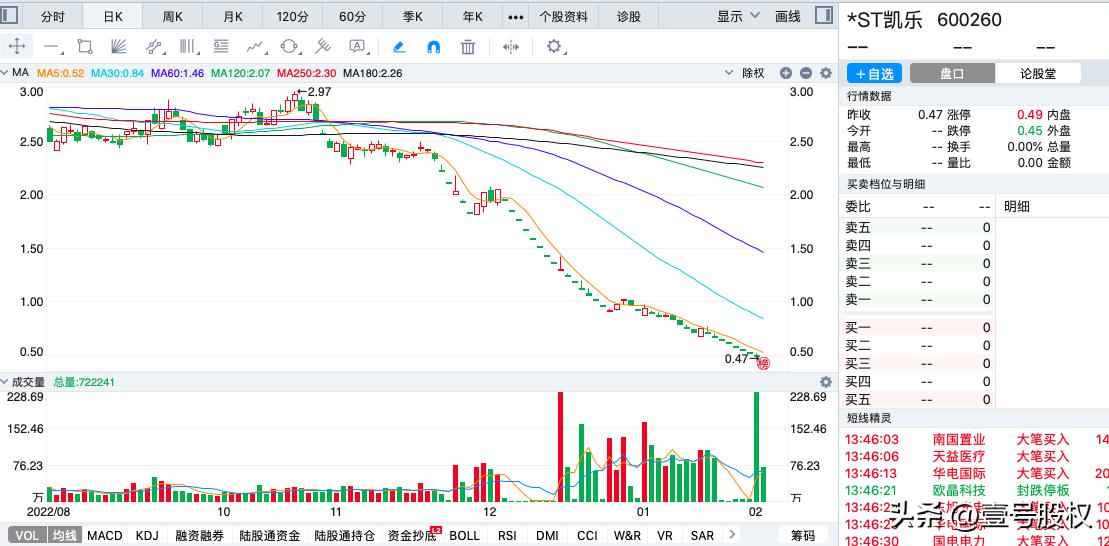
Task: Select the MACD indicator tab
Action: pyautogui.click(x=104, y=535)
